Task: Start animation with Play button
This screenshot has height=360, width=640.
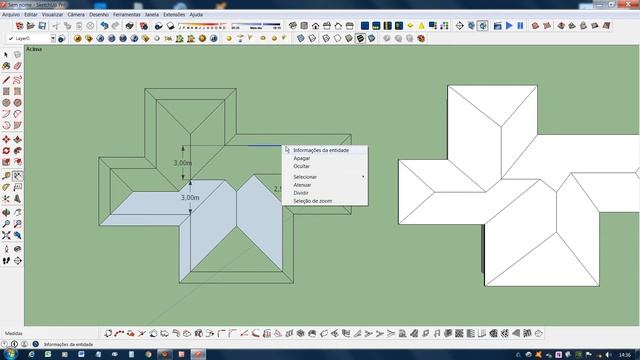Action: 509,26
